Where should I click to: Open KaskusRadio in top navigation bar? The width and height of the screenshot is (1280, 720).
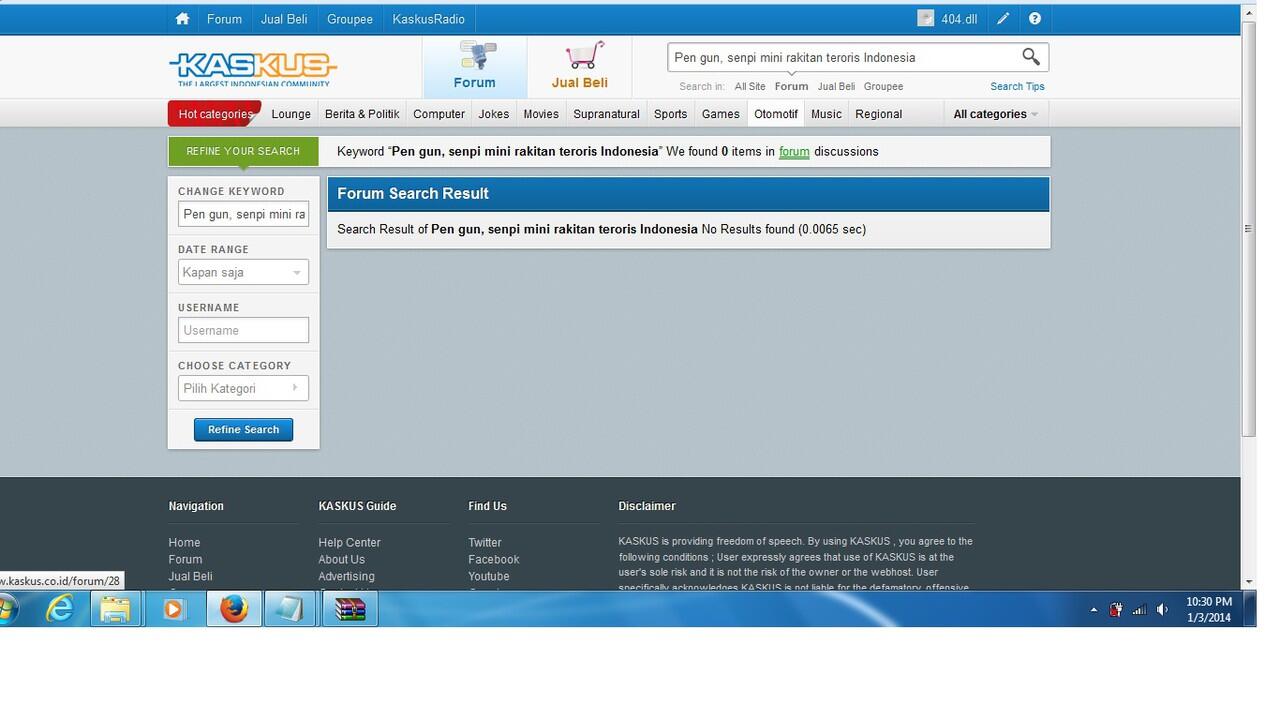click(428, 19)
